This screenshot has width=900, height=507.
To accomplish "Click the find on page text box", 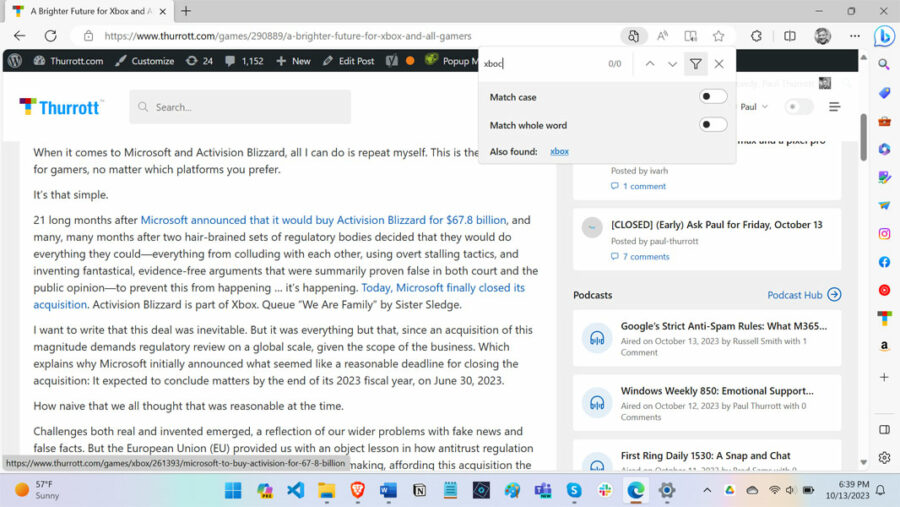I will coord(542,64).
